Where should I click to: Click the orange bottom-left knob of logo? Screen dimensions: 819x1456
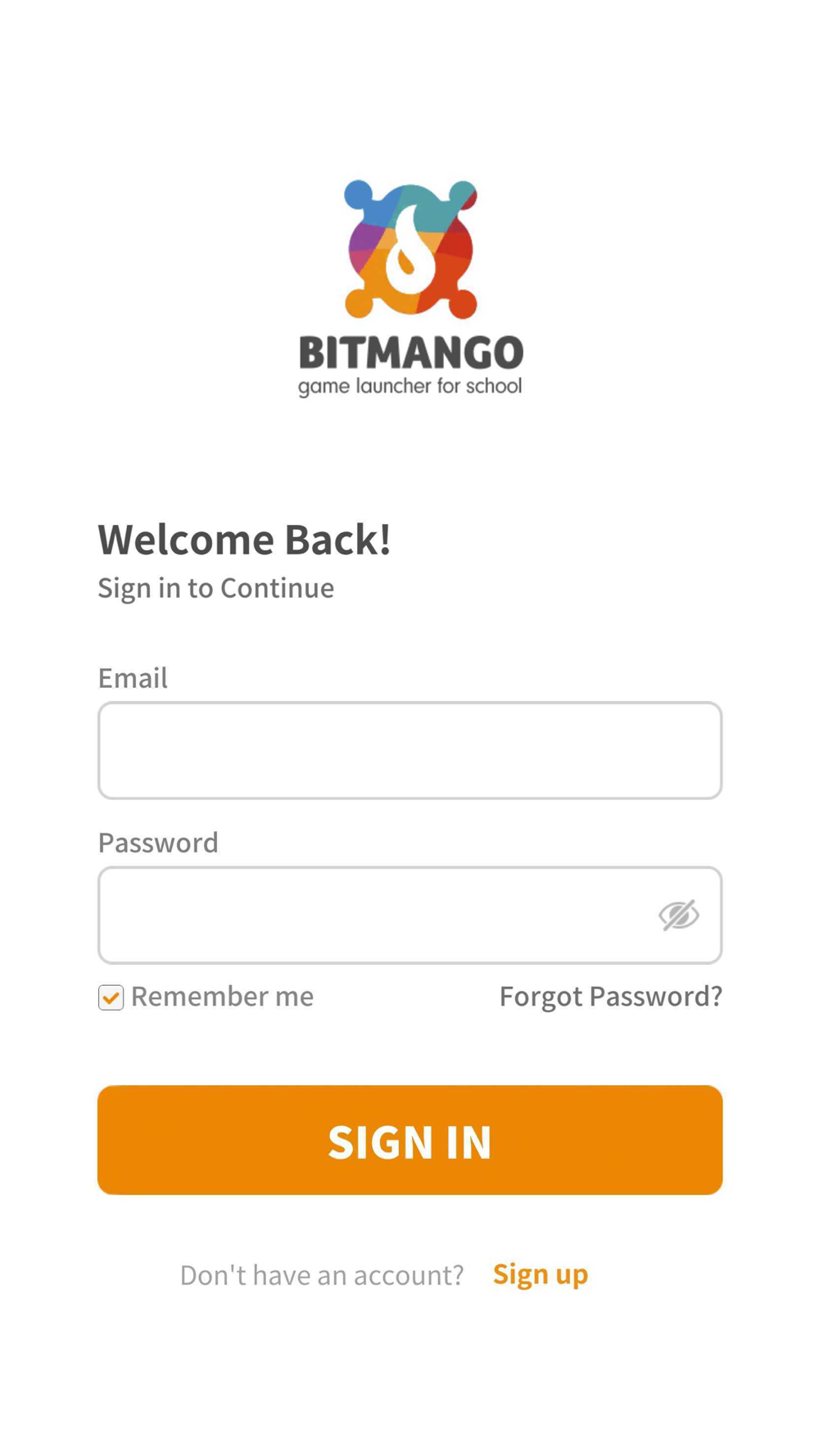[359, 303]
